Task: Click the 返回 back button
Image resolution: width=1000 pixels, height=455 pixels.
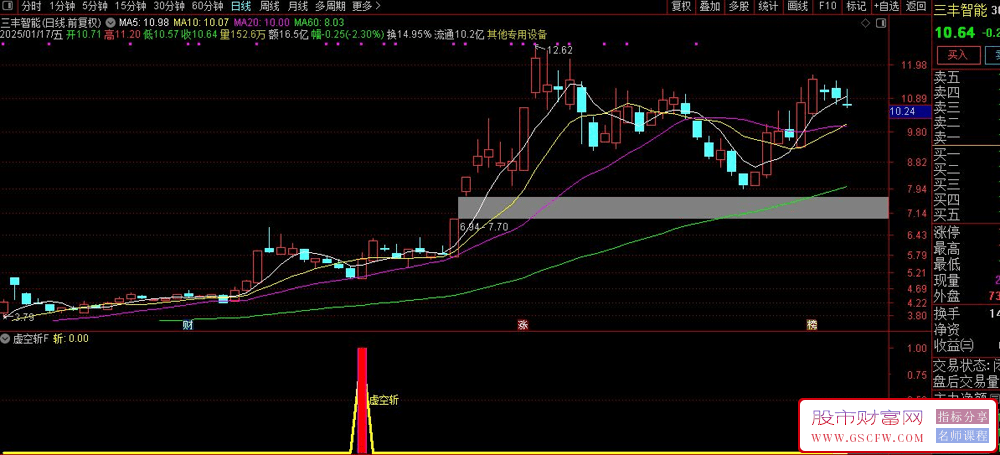Action: click(916, 6)
